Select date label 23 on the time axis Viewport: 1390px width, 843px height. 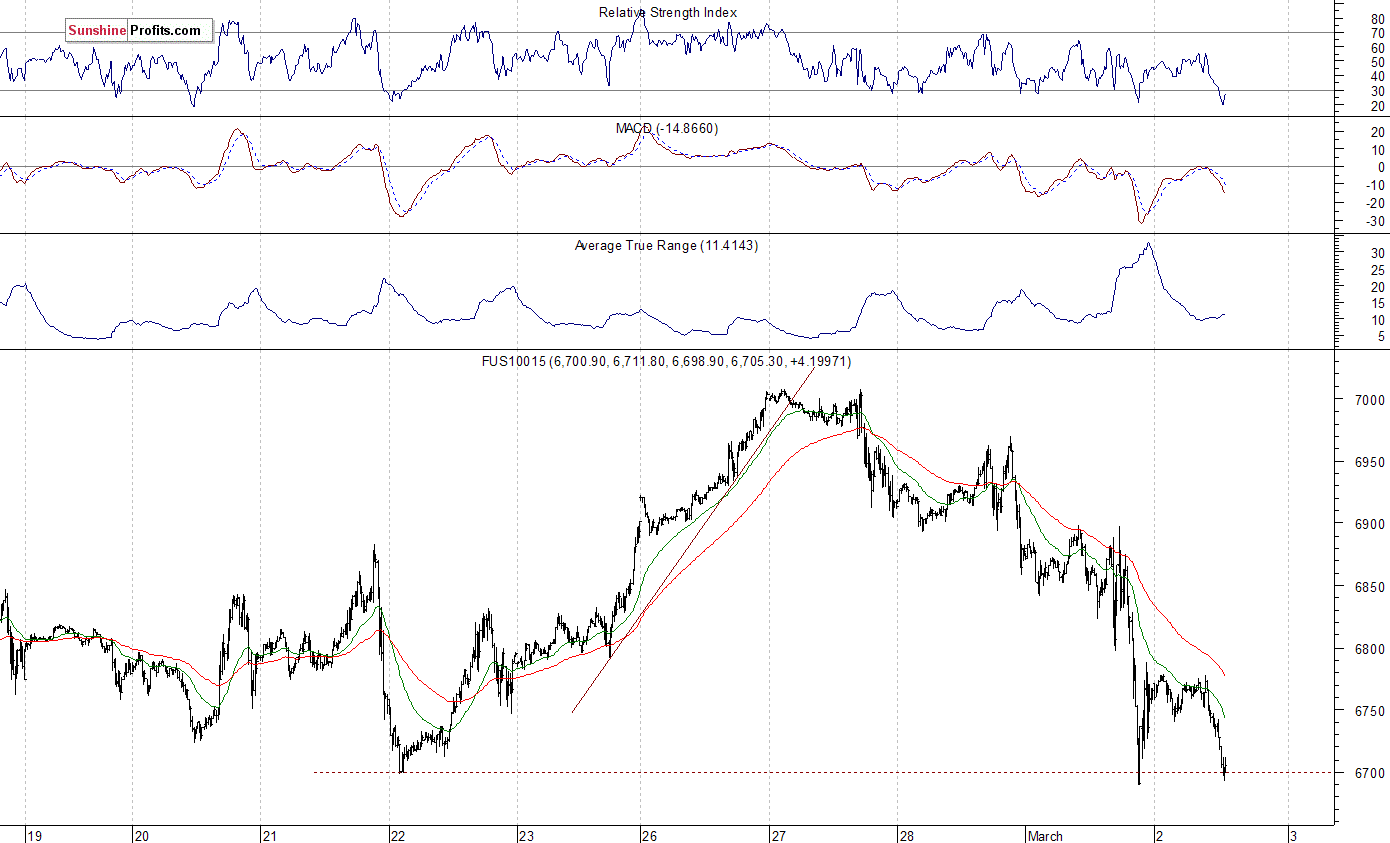point(526,836)
